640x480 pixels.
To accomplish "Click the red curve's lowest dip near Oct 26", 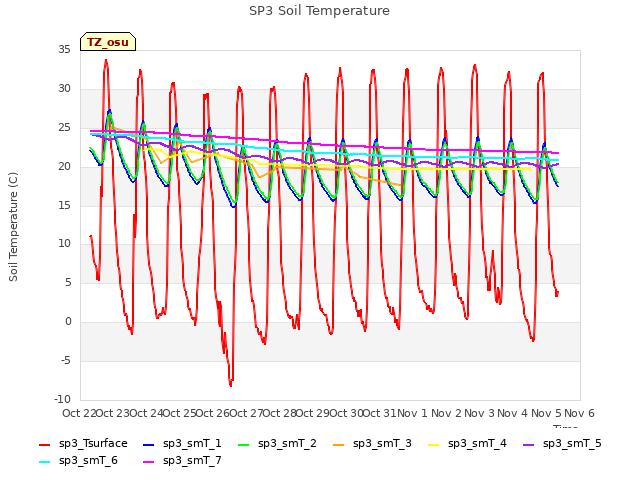I will [231, 384].
